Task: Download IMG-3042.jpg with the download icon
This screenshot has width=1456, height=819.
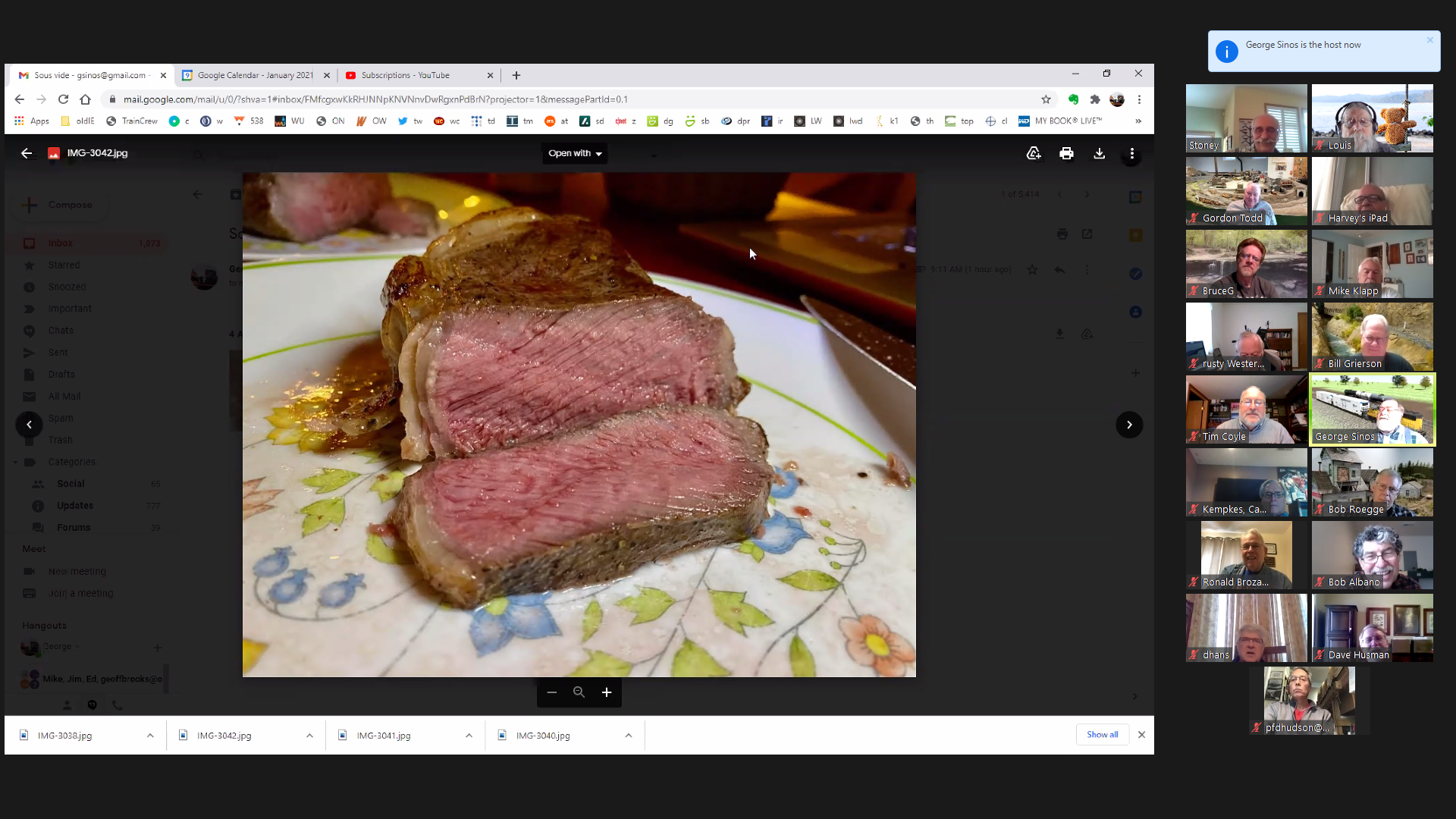Action: point(1099,154)
